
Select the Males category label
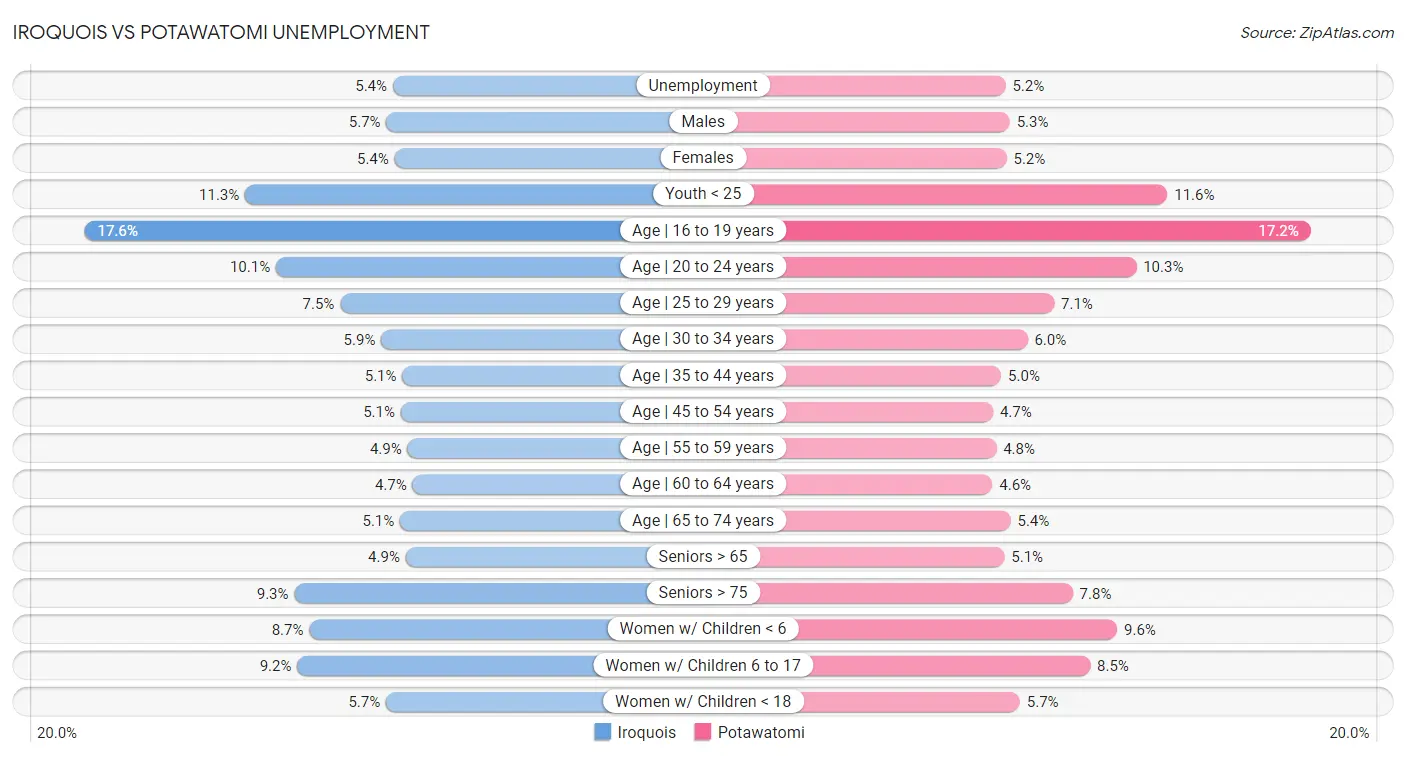coord(703,122)
